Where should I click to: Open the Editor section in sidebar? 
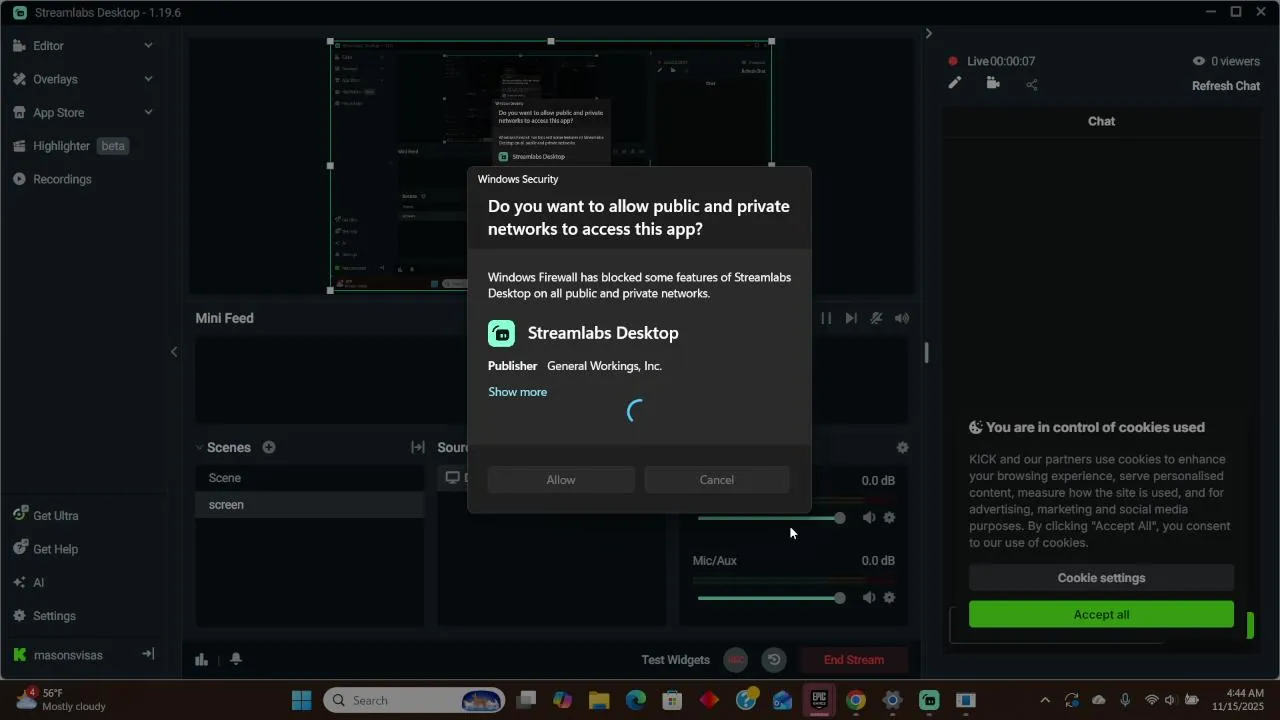pyautogui.click(x=48, y=46)
